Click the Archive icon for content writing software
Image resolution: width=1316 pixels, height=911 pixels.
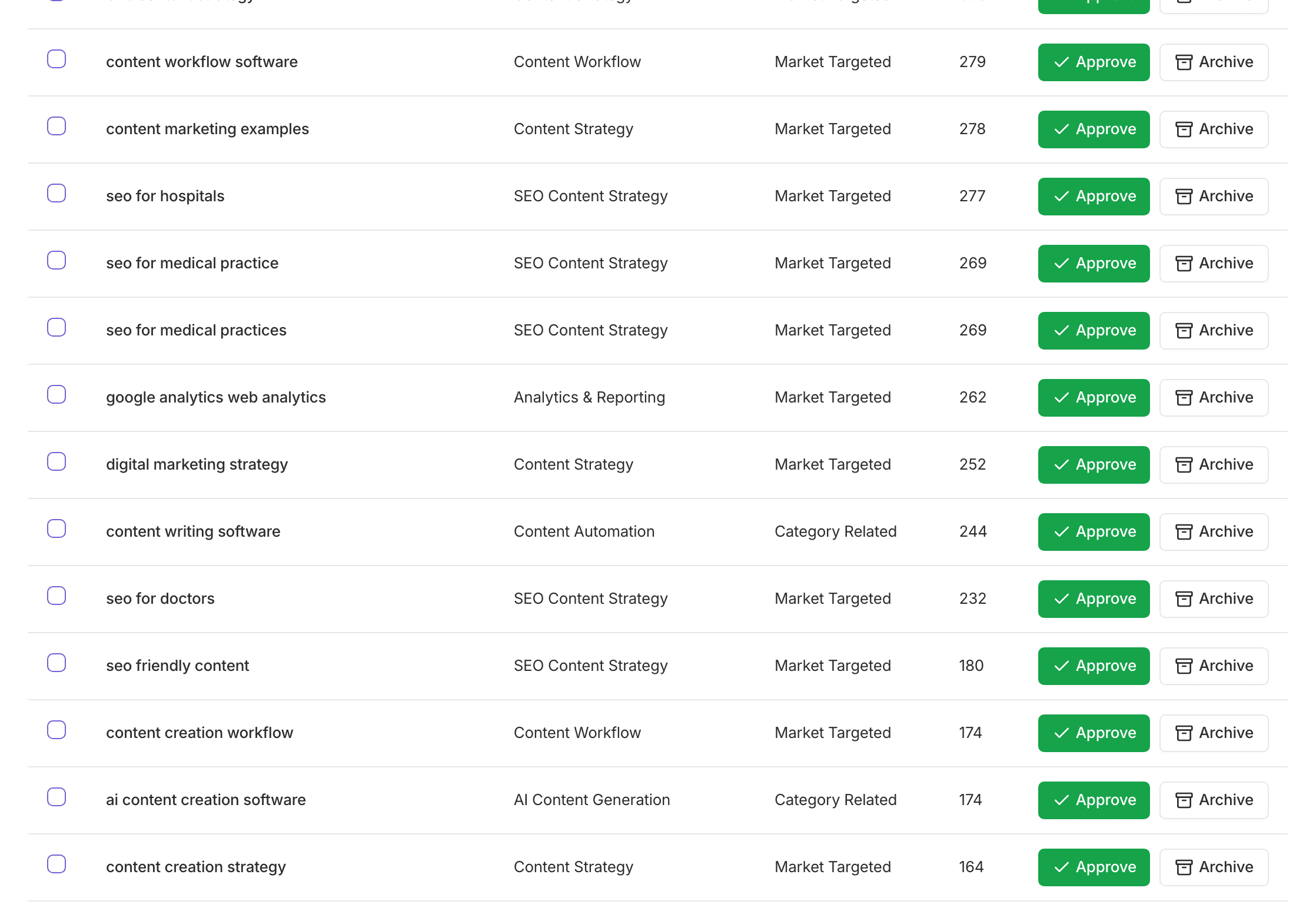pyautogui.click(x=1184, y=531)
